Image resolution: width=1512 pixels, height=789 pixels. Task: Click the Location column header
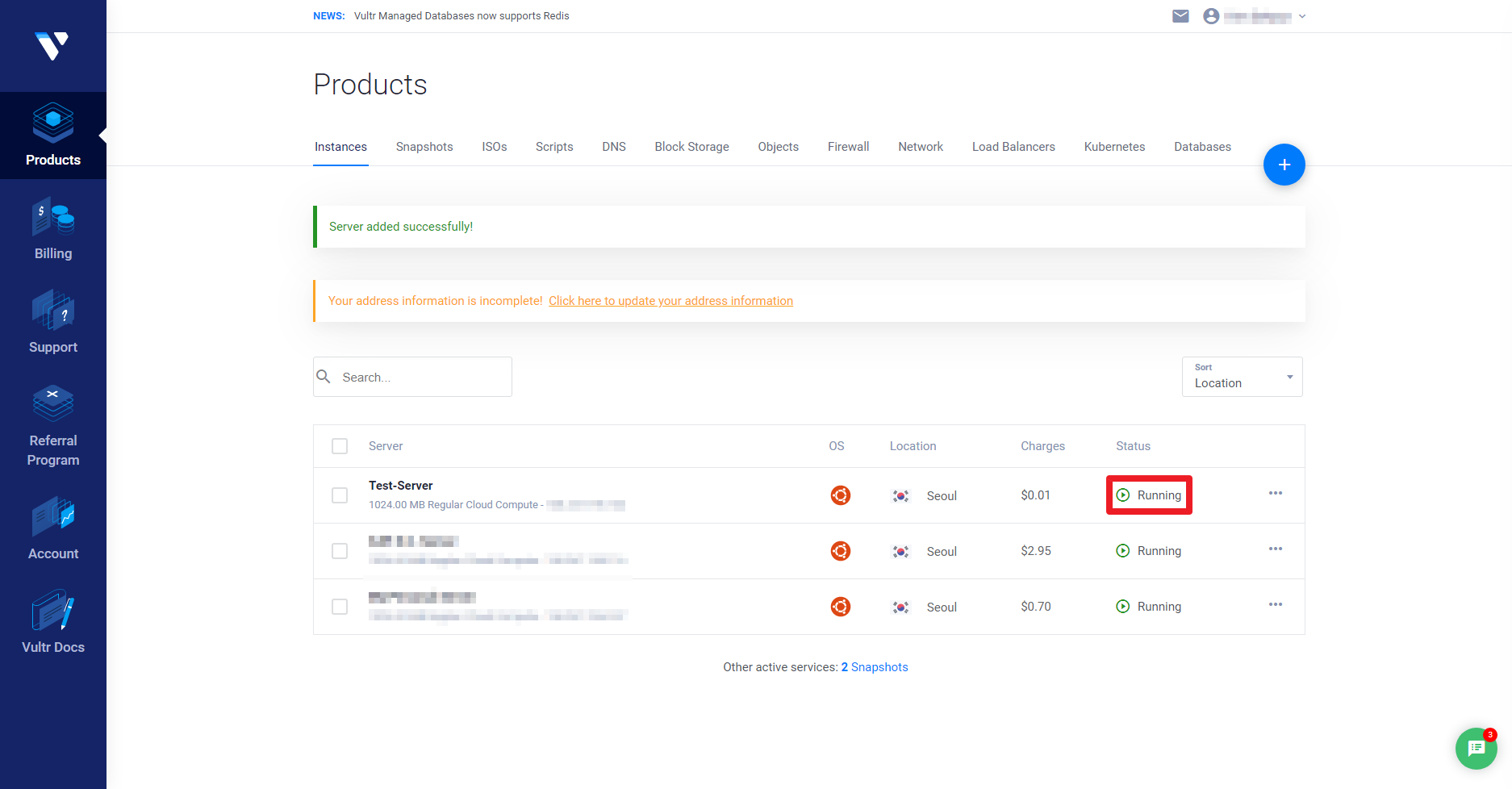[913, 446]
